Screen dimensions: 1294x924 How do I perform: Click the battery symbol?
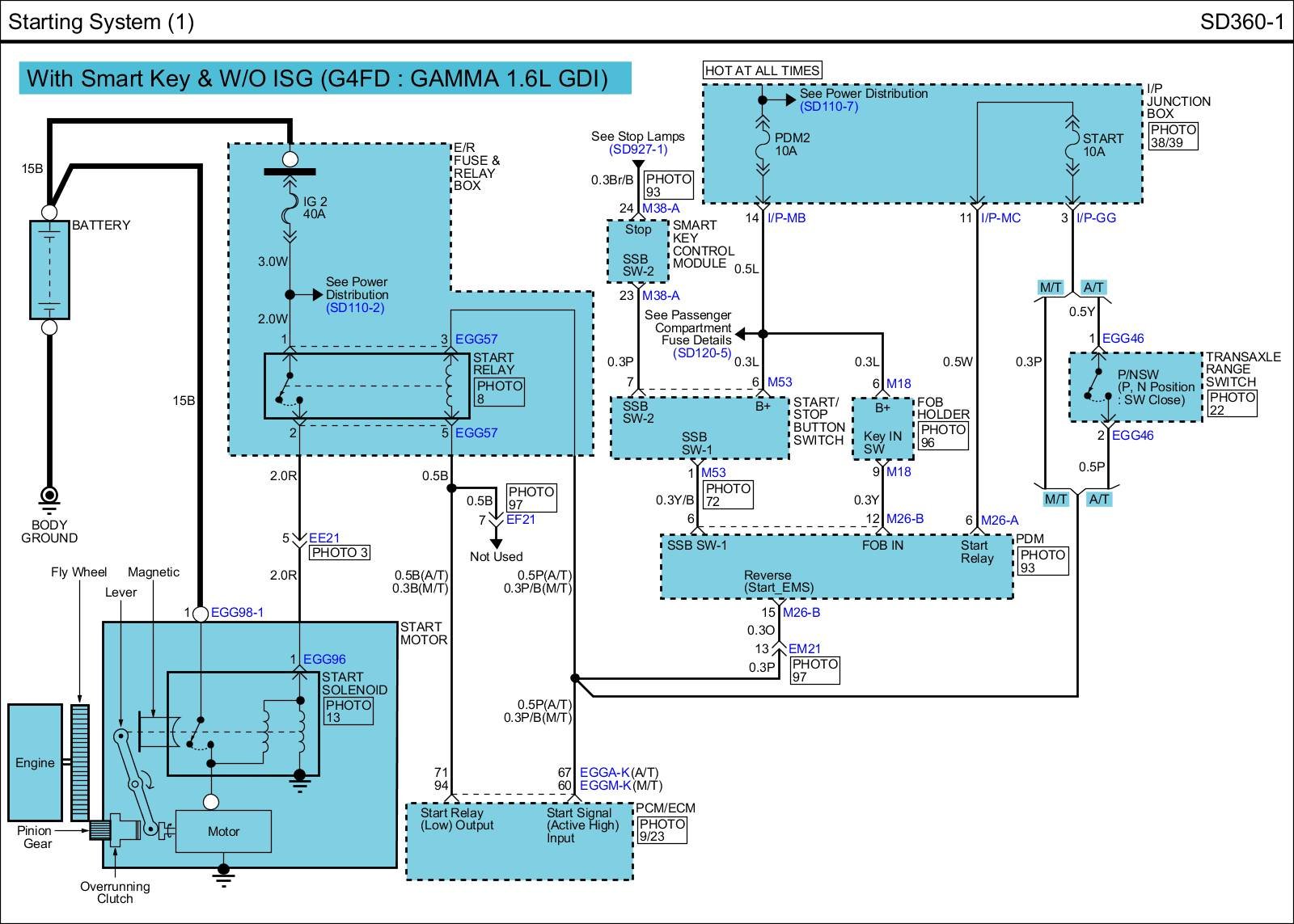tap(49, 270)
